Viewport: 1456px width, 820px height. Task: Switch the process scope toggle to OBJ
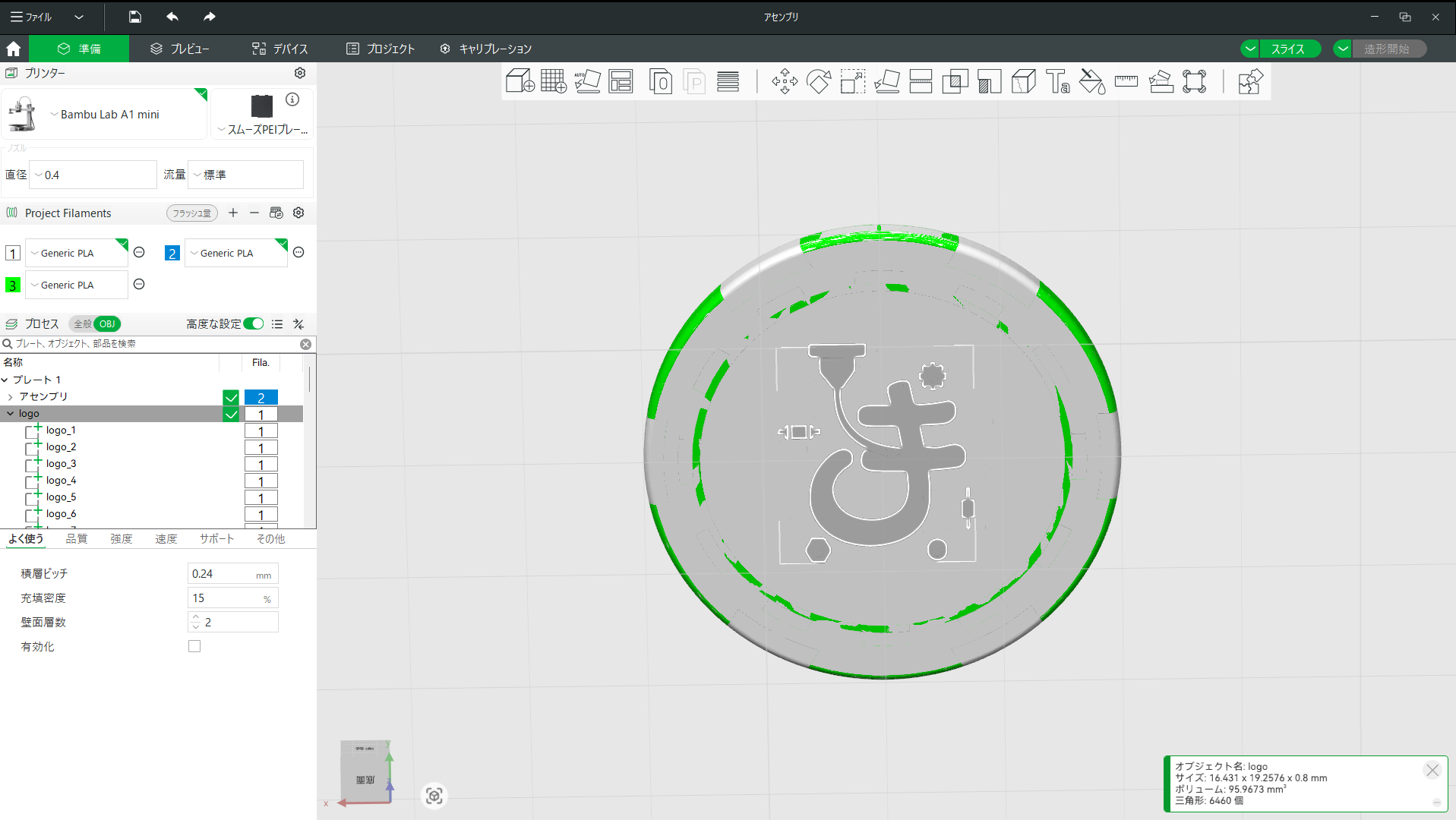(x=107, y=324)
